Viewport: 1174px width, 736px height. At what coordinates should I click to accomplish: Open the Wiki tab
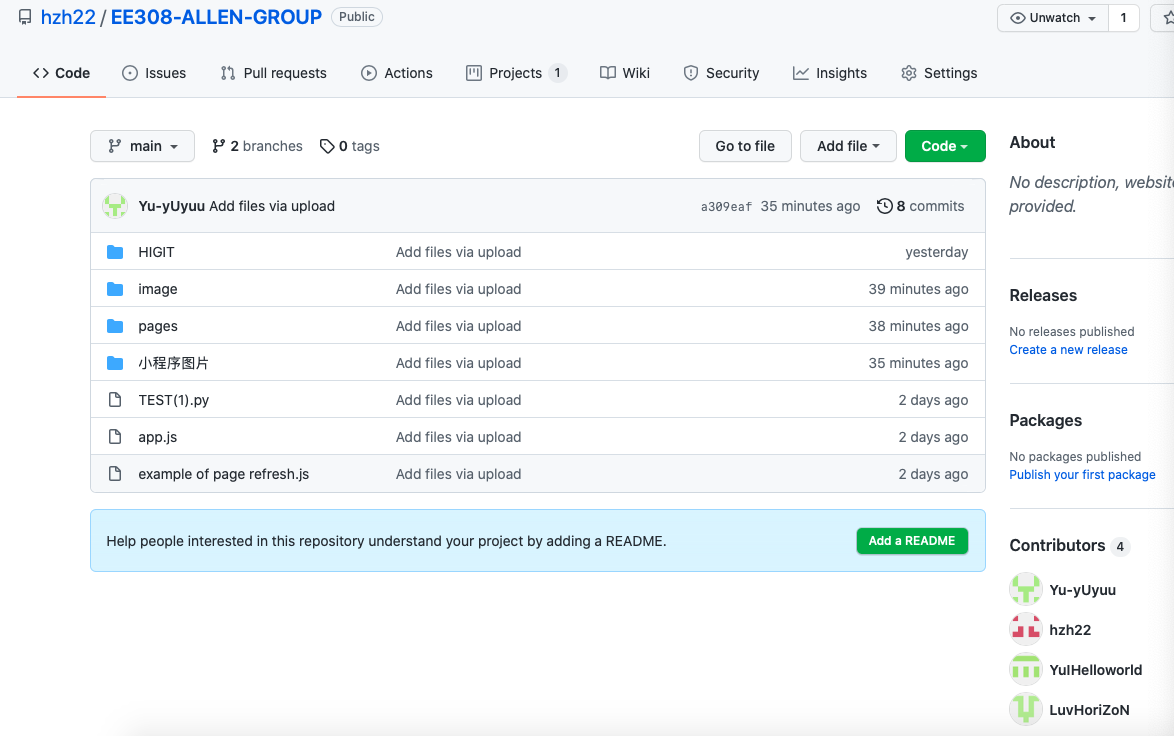click(x=624, y=73)
